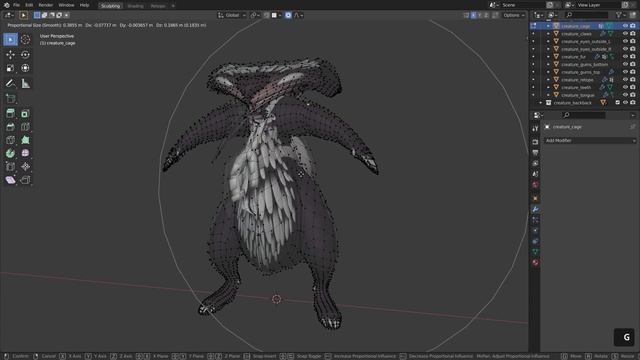Select the Select Box tool
640x360 pixels.
coord(10,40)
